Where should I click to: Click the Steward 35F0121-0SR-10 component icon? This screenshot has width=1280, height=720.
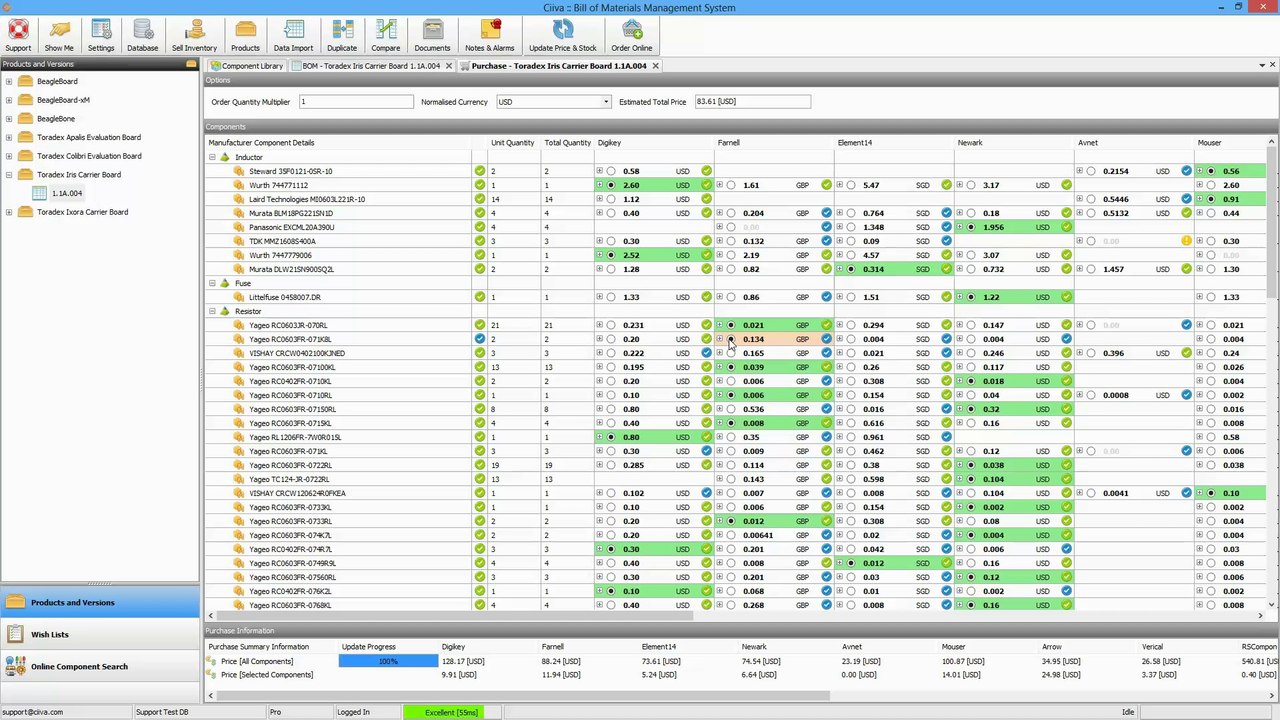[239, 171]
